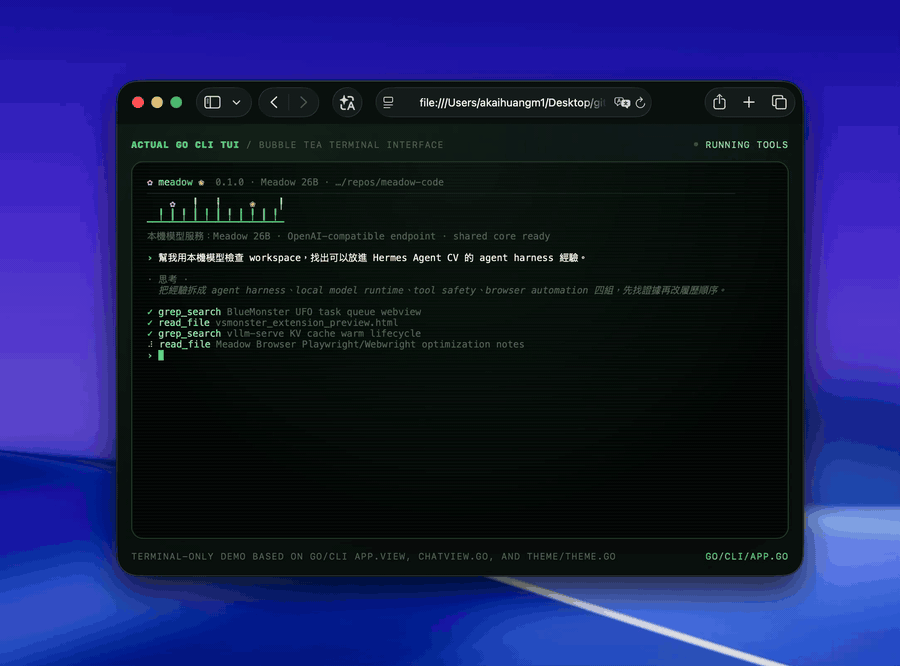The image size is (900, 666).
Task: Click the translate extension icon
Action: point(347,103)
